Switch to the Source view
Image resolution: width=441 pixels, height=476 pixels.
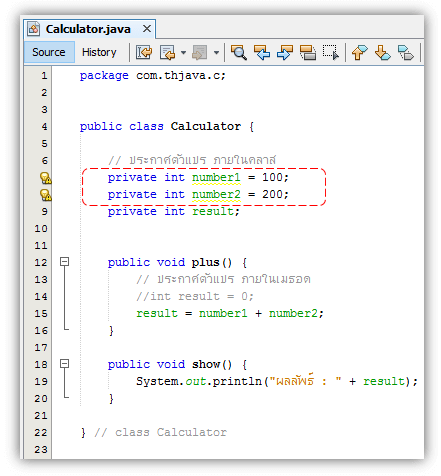(49, 52)
